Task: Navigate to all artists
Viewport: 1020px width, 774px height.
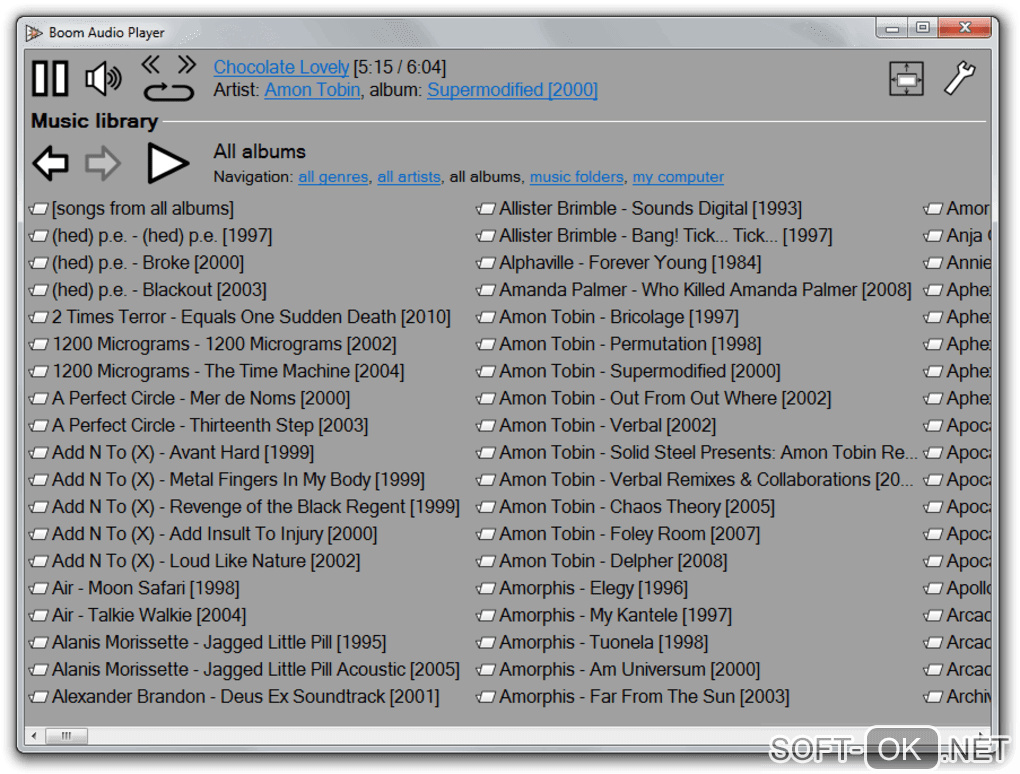Action: click(x=409, y=177)
